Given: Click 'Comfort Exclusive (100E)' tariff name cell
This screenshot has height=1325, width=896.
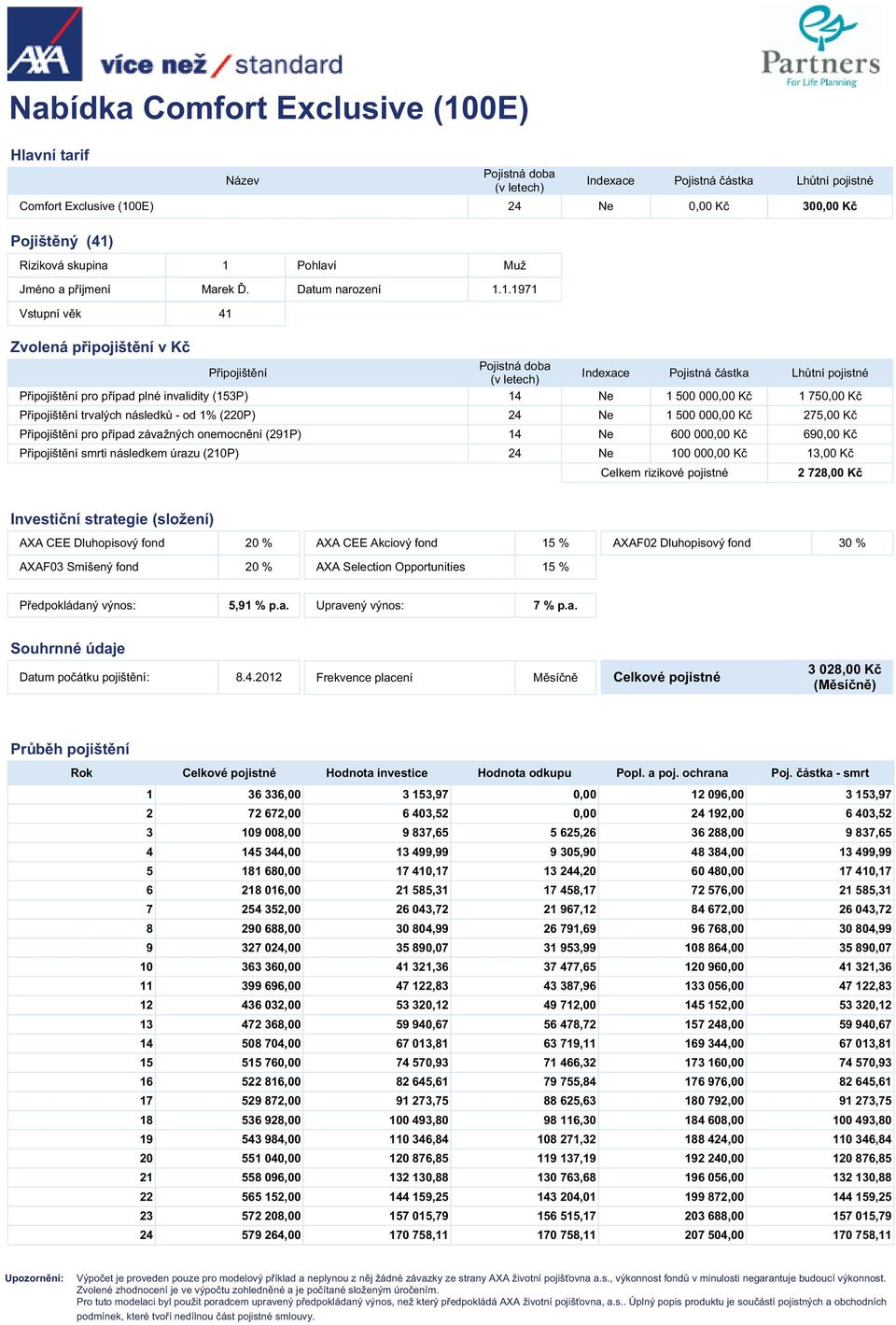Looking at the screenshot, I should coord(87,206).
